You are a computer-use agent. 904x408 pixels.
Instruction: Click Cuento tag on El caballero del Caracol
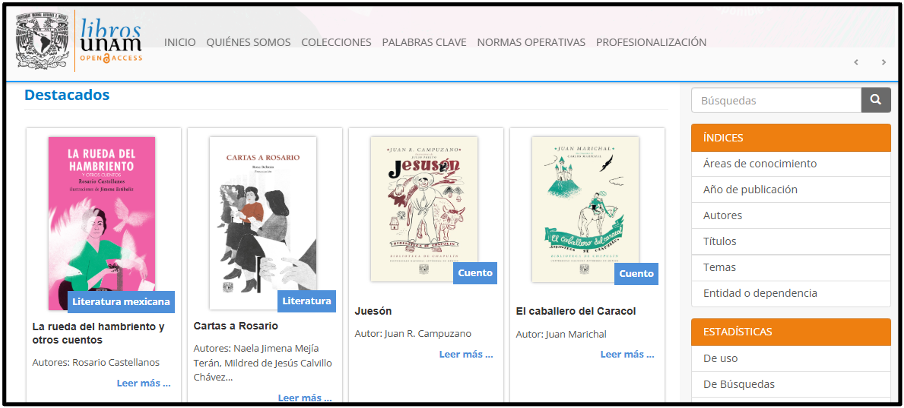(x=636, y=274)
